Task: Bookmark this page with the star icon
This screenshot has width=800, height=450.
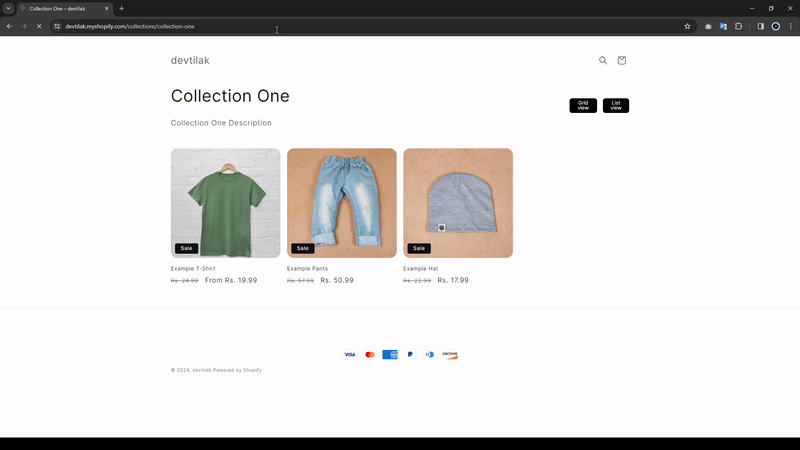Action: tap(687, 26)
